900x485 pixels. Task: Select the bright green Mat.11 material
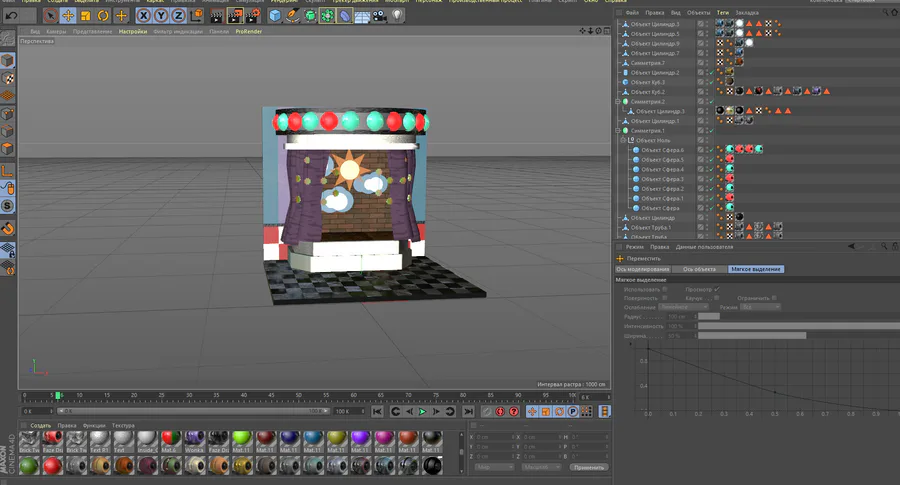242,441
